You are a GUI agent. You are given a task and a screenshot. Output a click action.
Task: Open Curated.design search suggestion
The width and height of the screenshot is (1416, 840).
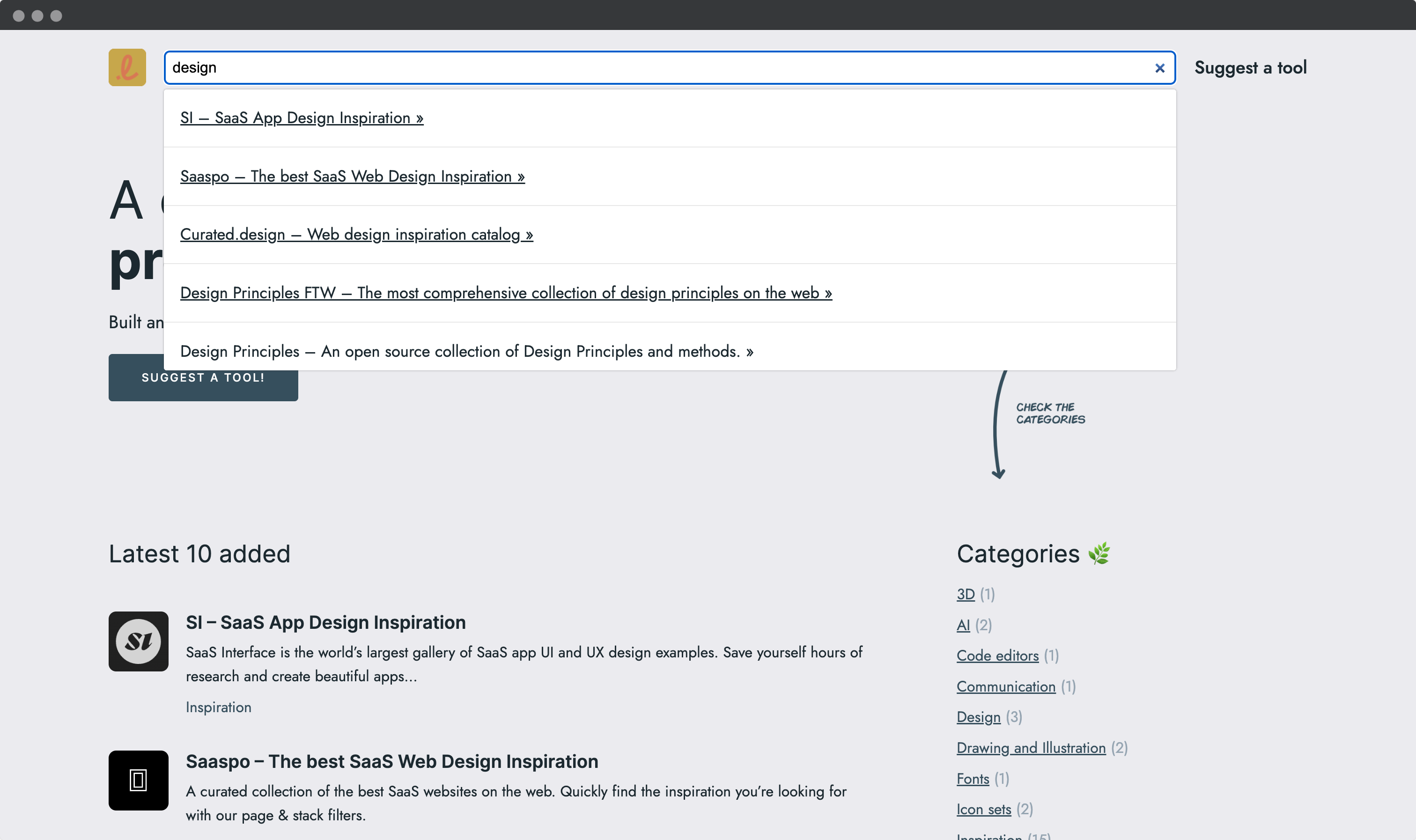(x=356, y=234)
